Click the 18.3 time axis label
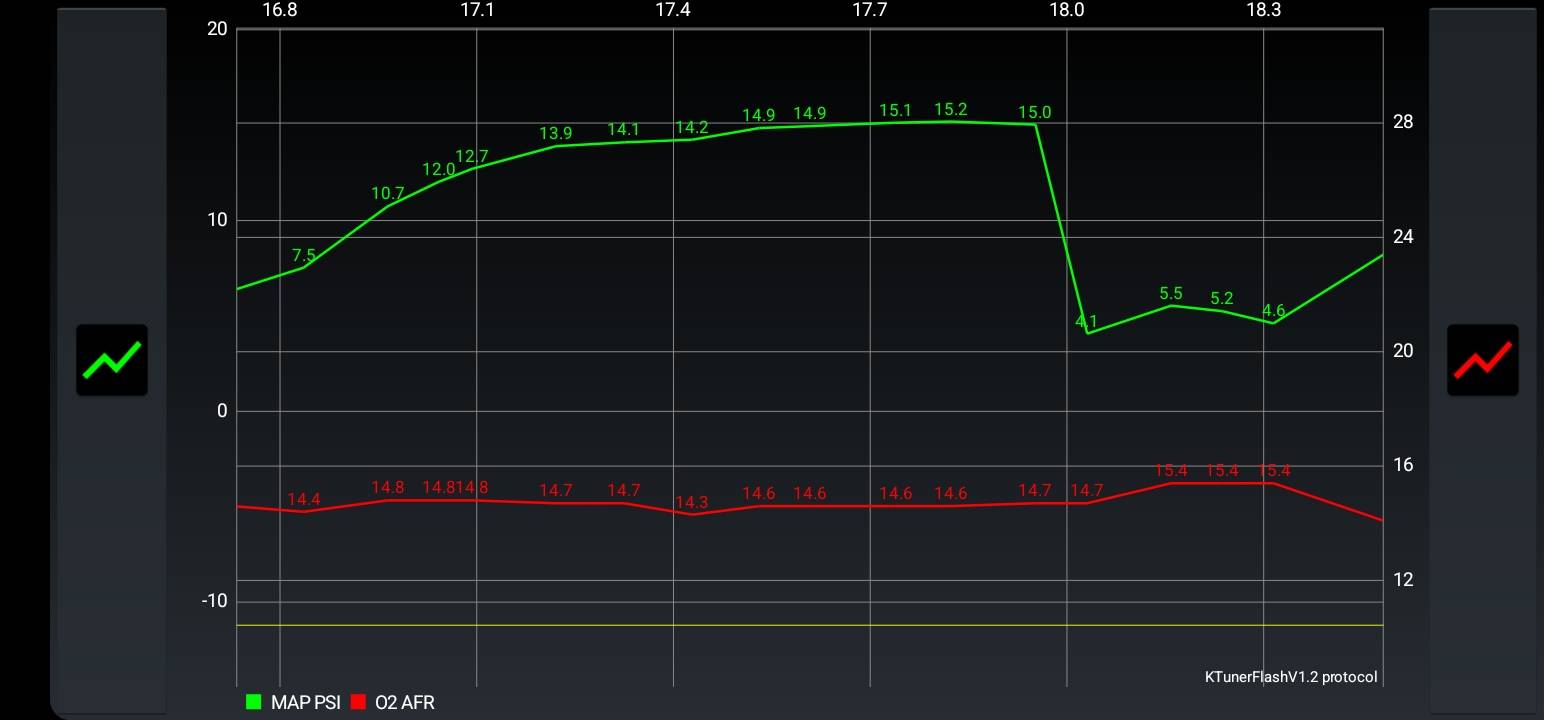Screen dimensions: 1544x720 tap(1263, 10)
